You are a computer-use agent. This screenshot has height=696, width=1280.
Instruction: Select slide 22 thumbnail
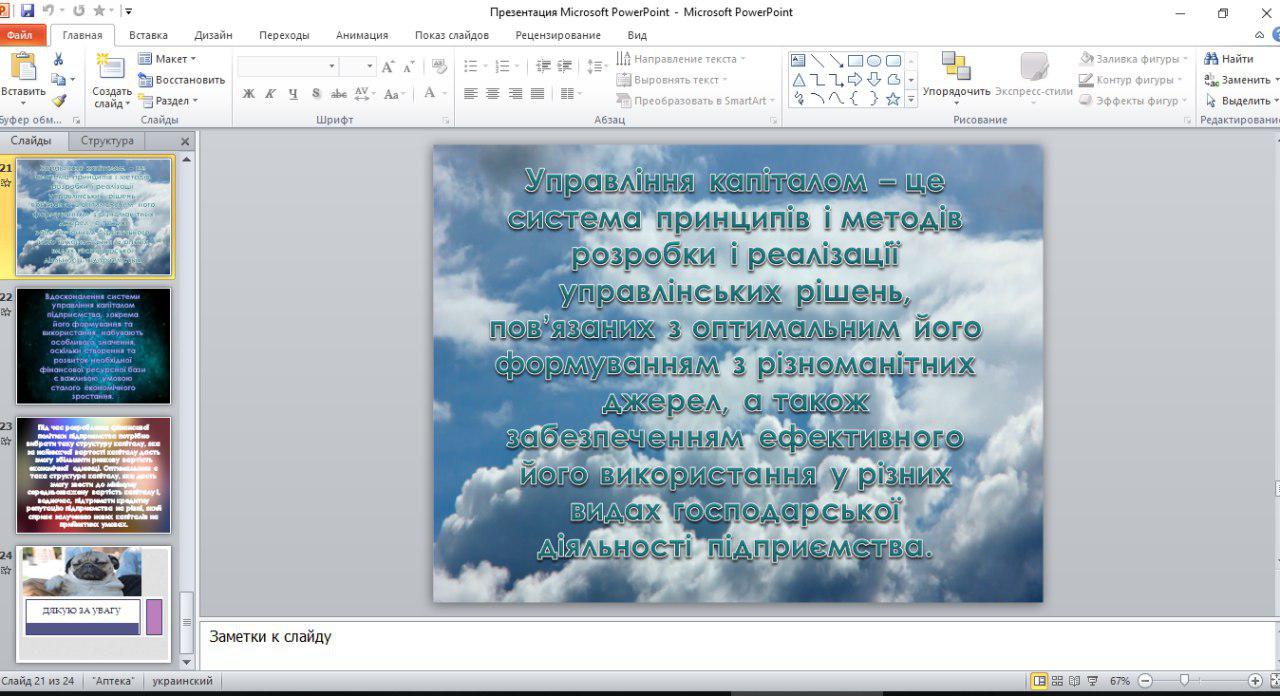pos(94,346)
